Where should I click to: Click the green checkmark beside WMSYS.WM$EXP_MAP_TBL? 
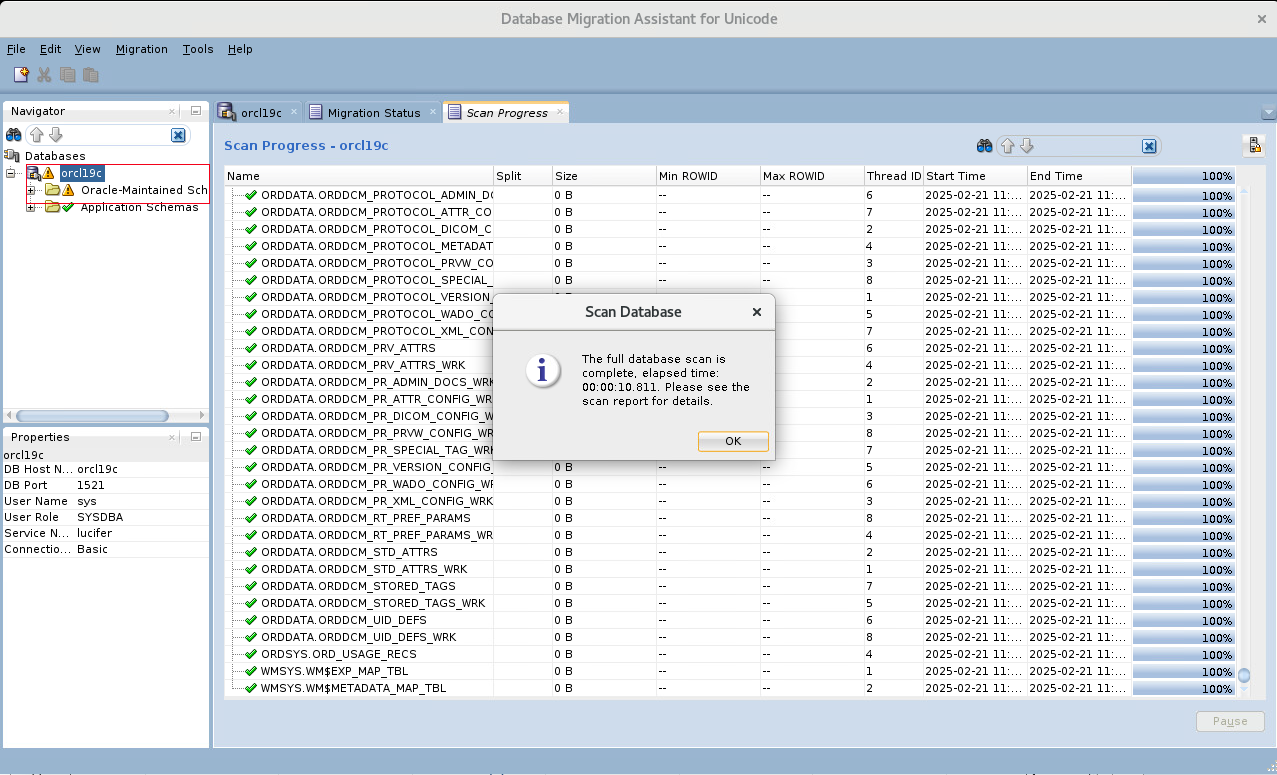[251, 671]
